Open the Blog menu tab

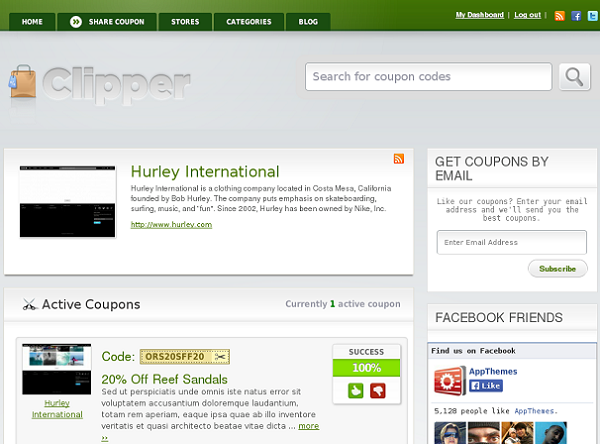(308, 22)
